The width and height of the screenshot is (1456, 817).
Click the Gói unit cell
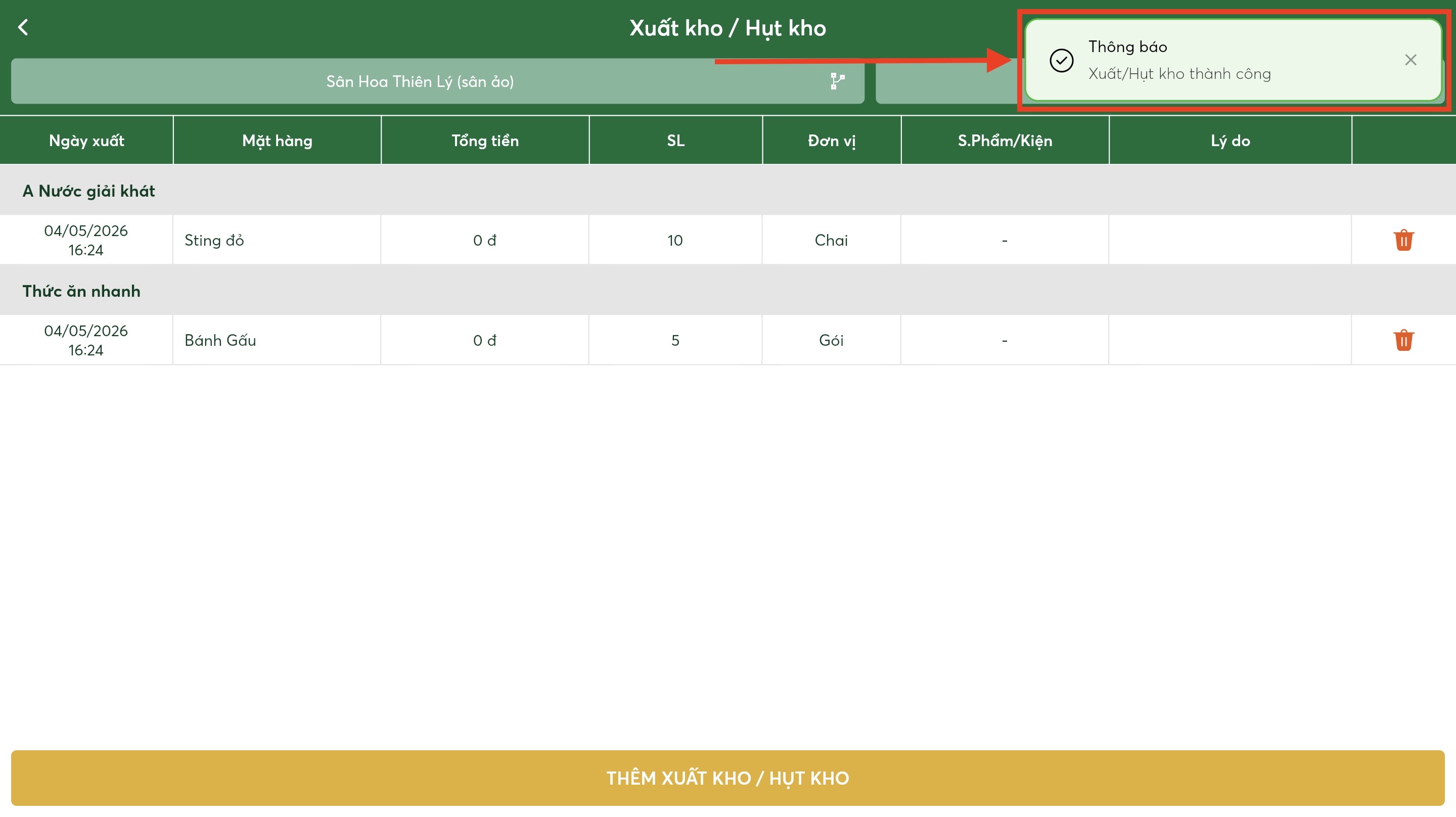click(831, 340)
